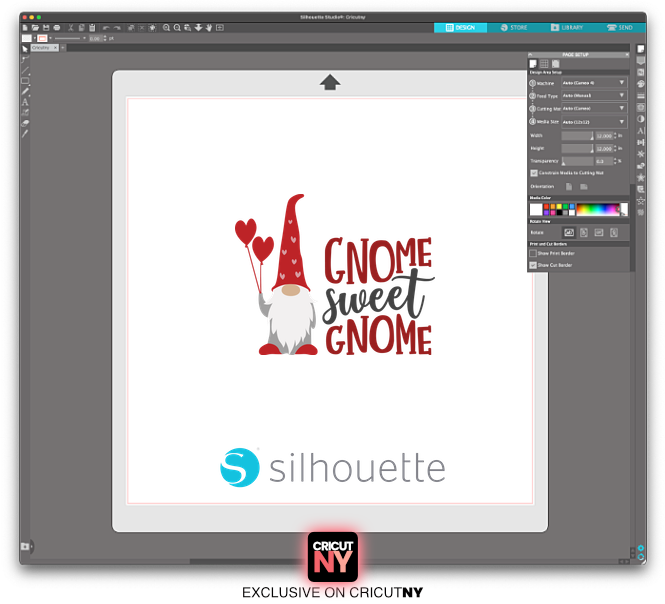The height and width of the screenshot is (604, 665).
Task: Choose the Rectangle shape tool
Action: (25, 81)
